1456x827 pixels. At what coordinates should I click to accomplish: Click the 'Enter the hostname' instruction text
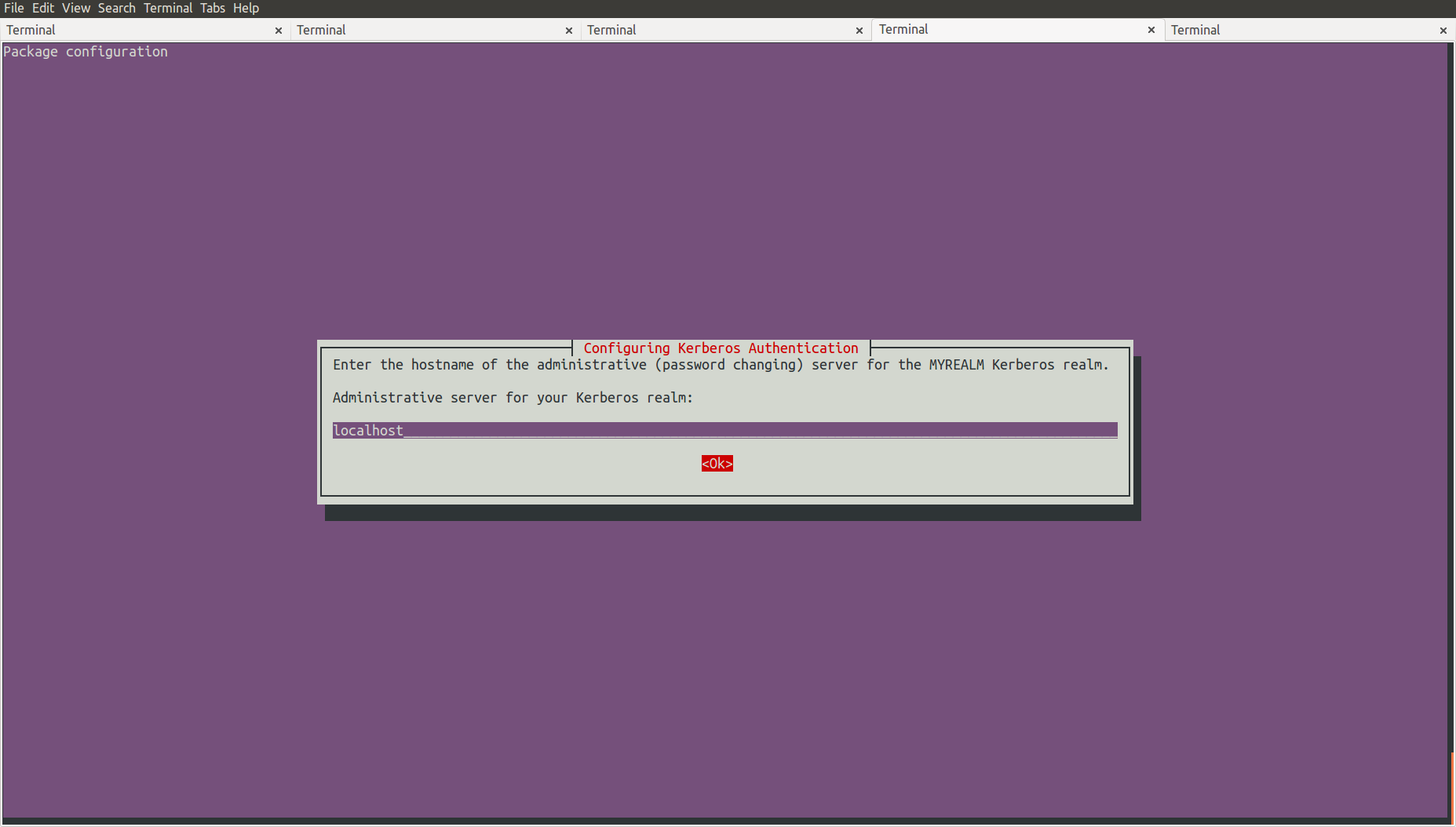pyautogui.click(x=721, y=365)
